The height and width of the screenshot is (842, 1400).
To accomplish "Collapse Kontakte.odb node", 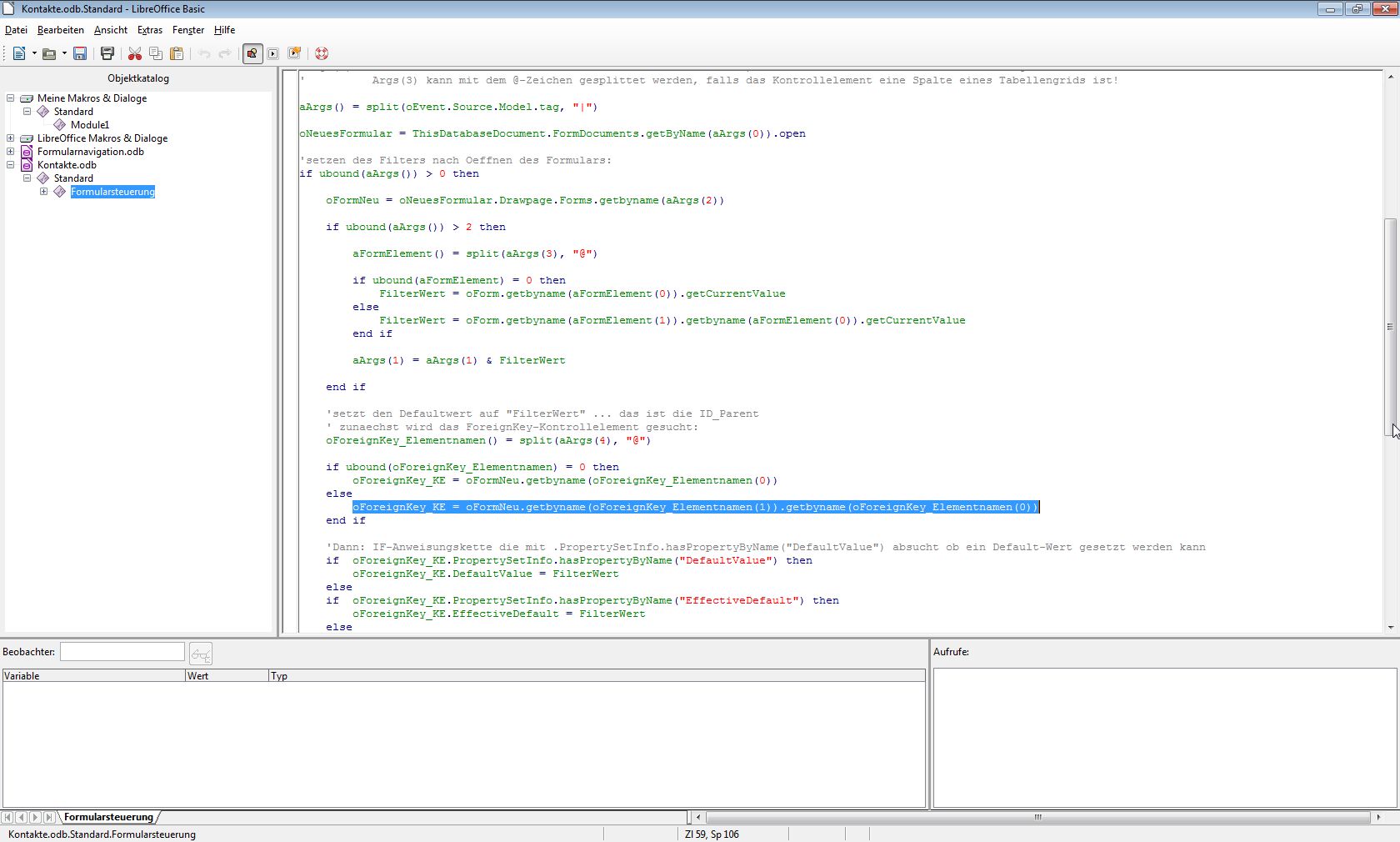I will click(x=11, y=164).
